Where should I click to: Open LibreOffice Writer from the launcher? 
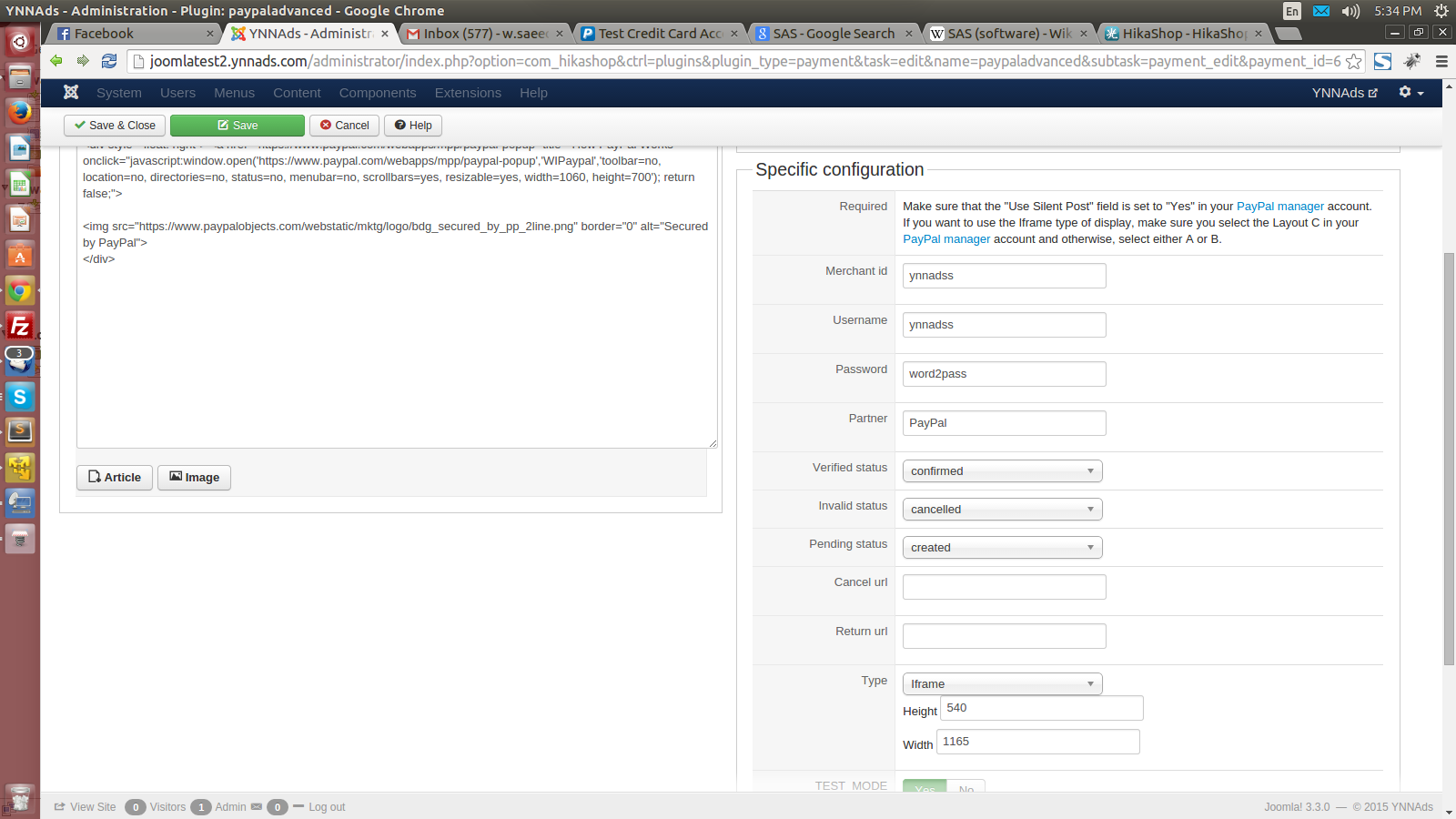click(20, 147)
